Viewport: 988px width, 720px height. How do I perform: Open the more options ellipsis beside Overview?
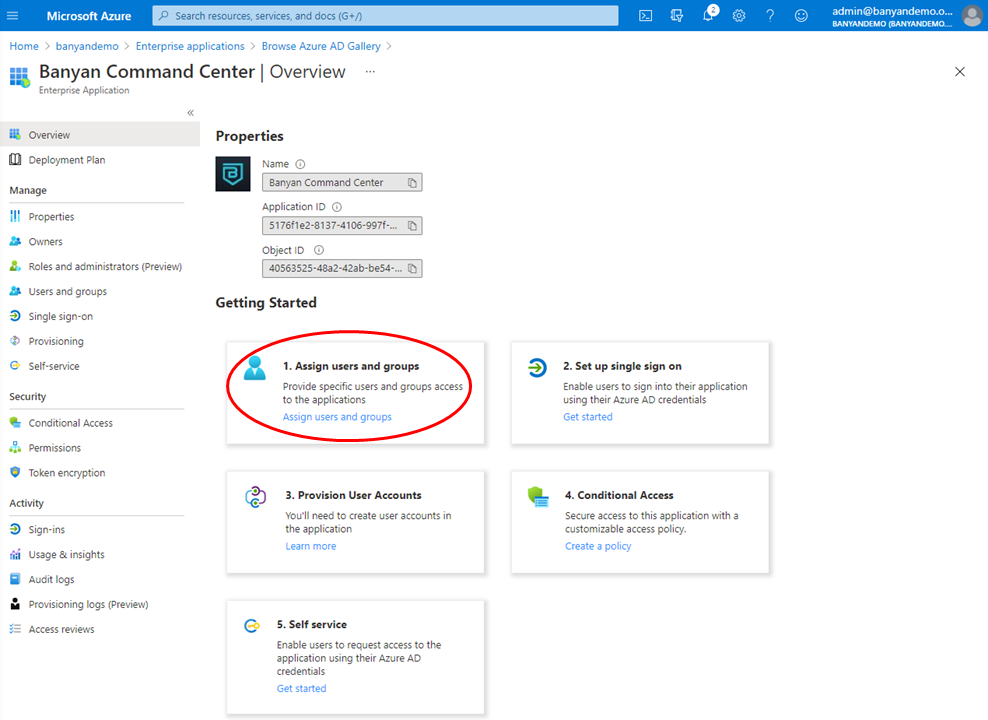(370, 72)
